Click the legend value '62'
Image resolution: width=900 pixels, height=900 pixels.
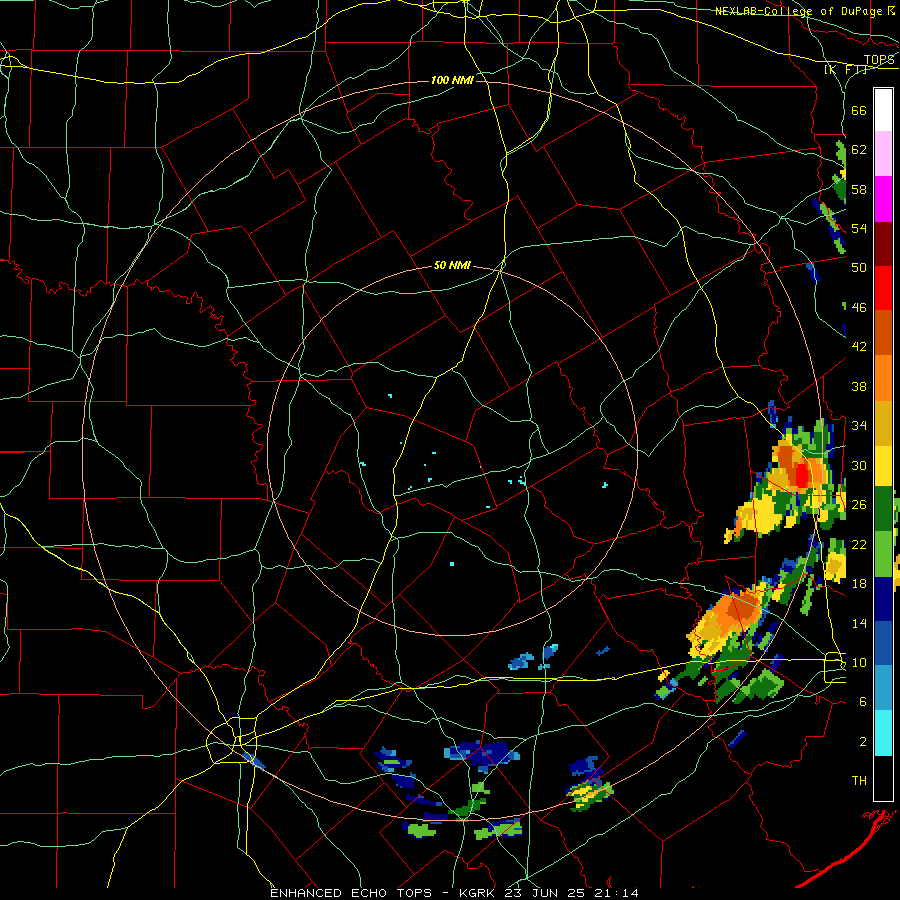(859, 150)
